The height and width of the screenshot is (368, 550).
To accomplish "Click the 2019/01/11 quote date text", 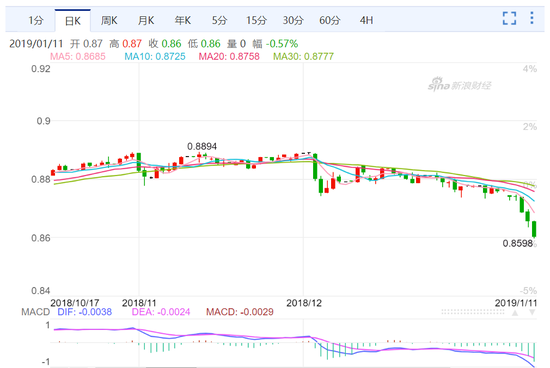I will click(x=36, y=44).
